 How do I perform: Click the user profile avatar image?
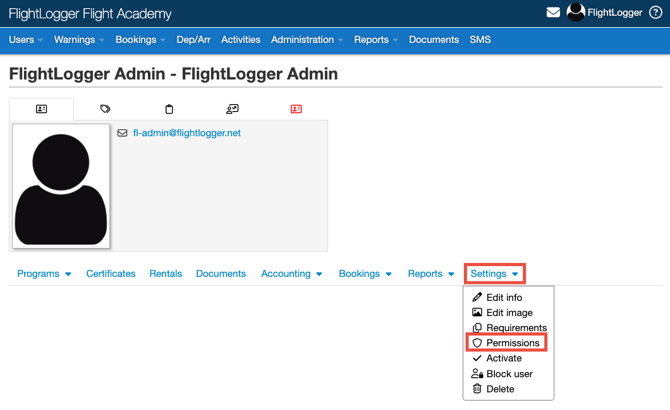pos(61,187)
